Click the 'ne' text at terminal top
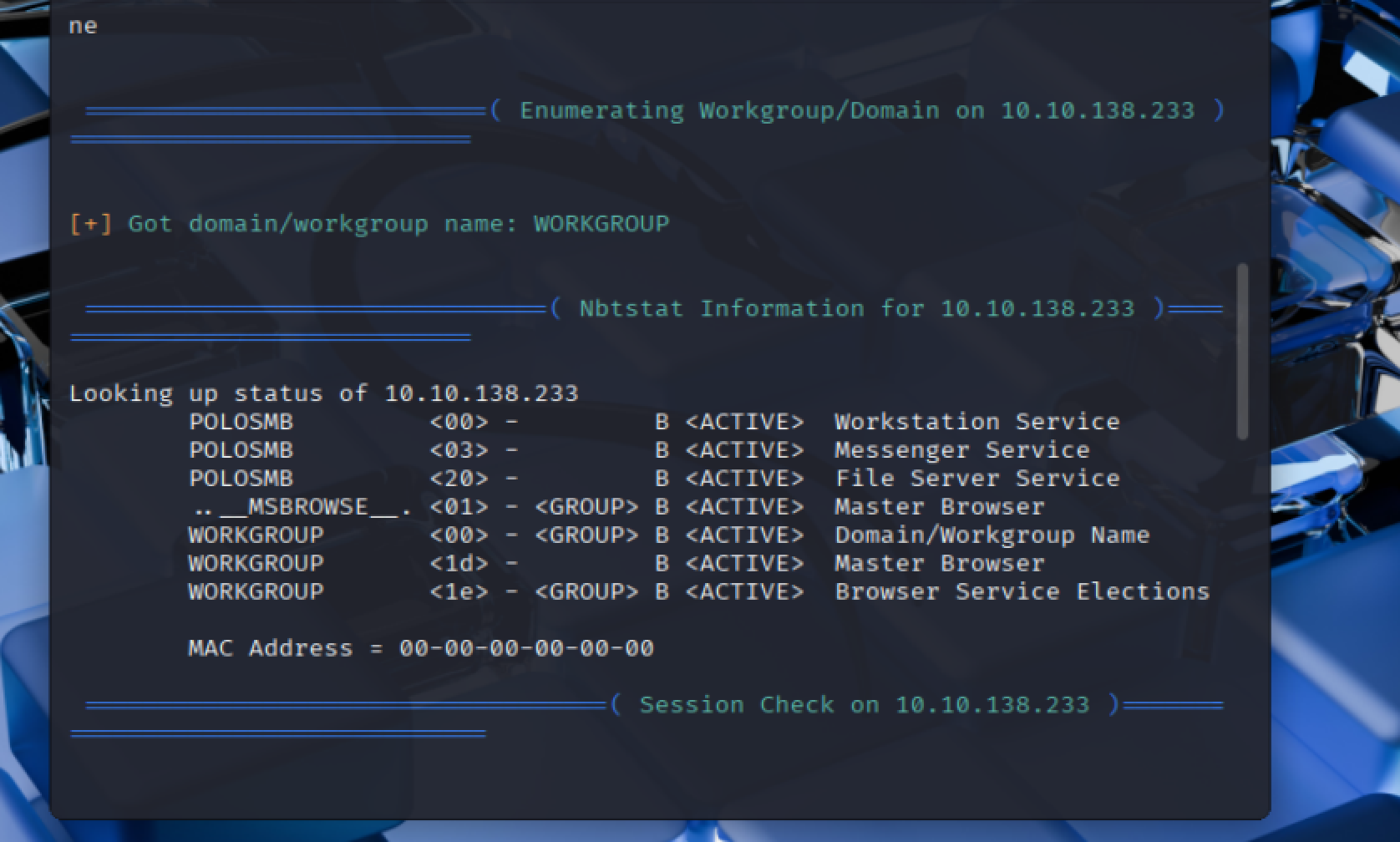The width and height of the screenshot is (1400, 842). coord(83,26)
